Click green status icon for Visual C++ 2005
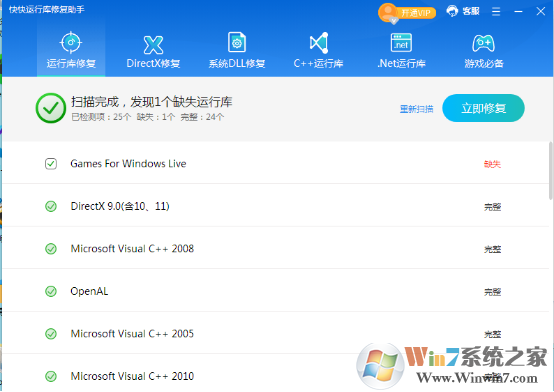 pyautogui.click(x=51, y=334)
